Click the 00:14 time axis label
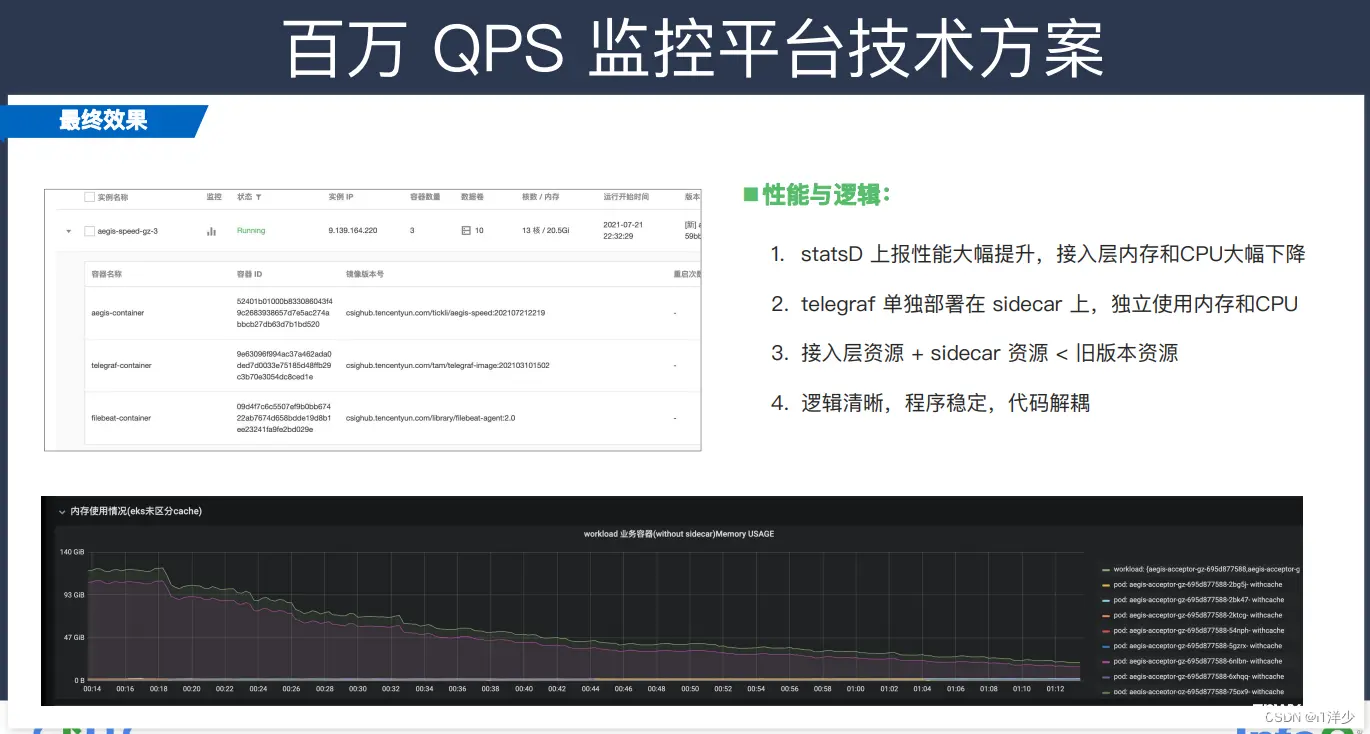 [92, 689]
